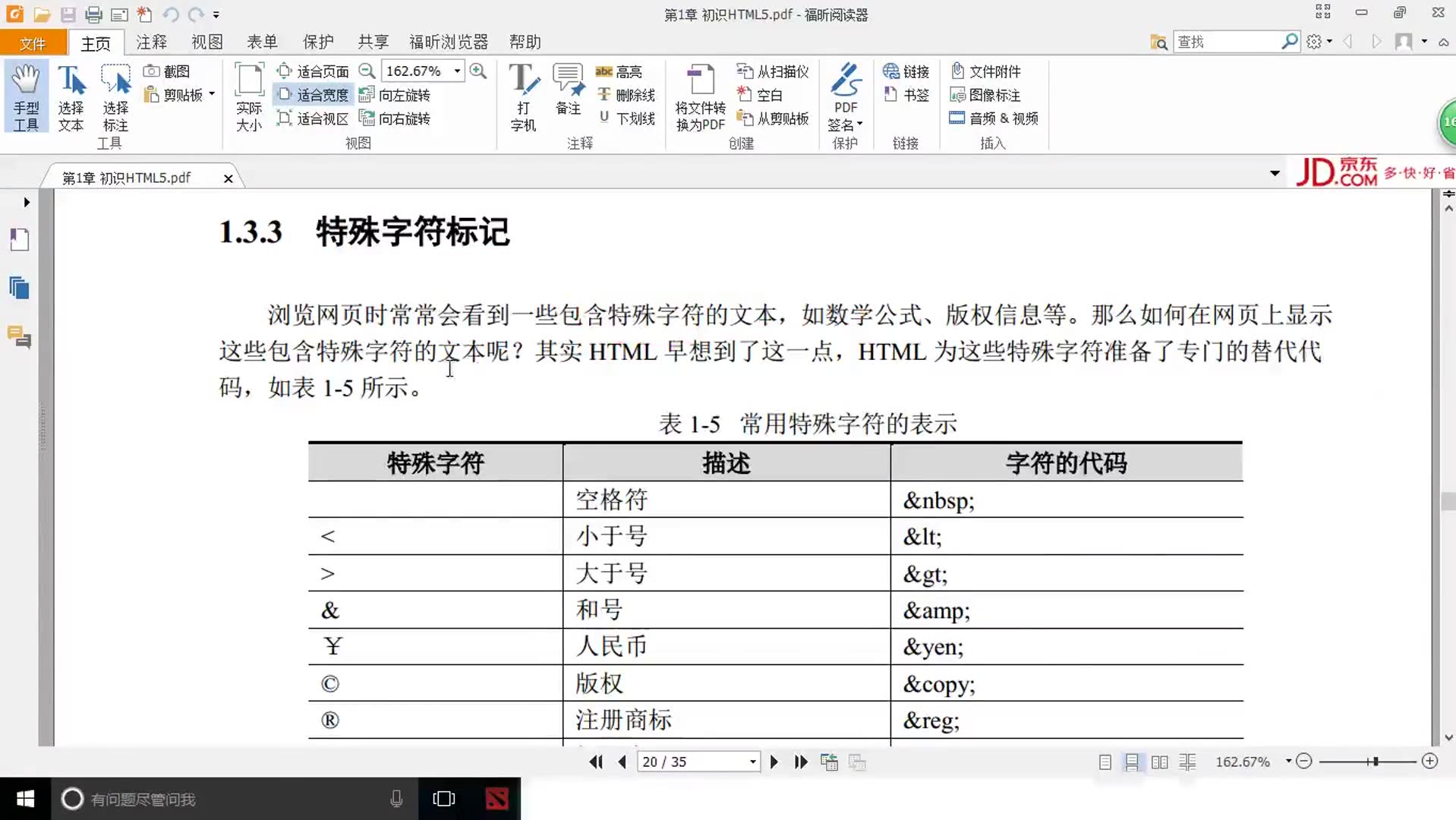Screen dimensions: 1456x820
Task: Open the PDF Sign (PDF签名) dropdown
Action: (846, 97)
